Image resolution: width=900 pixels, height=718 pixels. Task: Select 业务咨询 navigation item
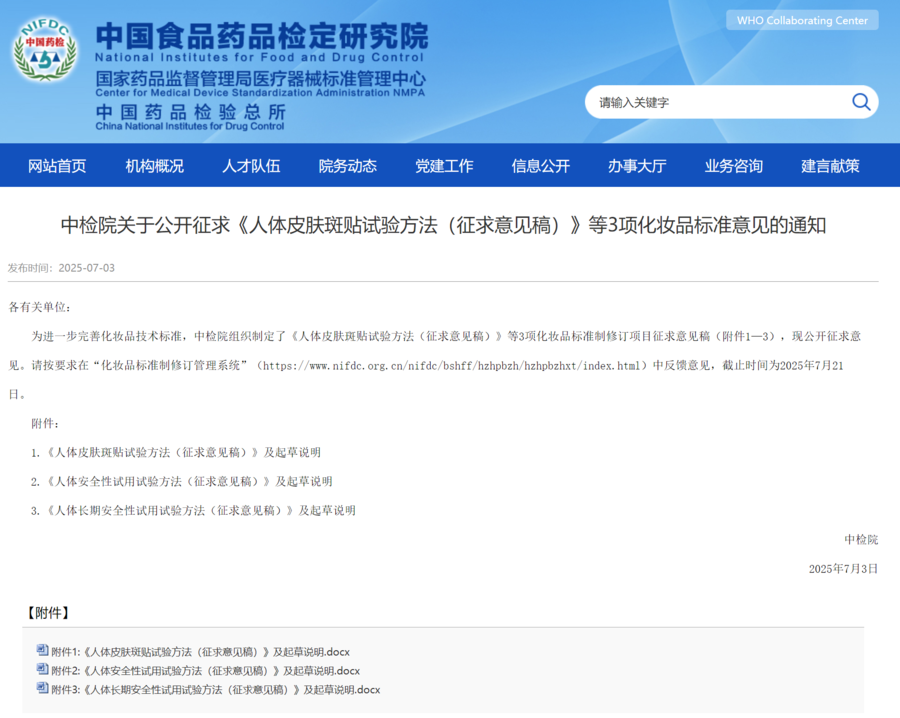[733, 166]
